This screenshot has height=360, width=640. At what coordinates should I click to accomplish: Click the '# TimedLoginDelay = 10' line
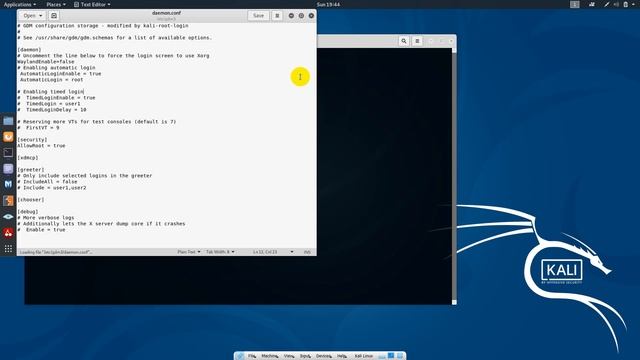(52, 110)
